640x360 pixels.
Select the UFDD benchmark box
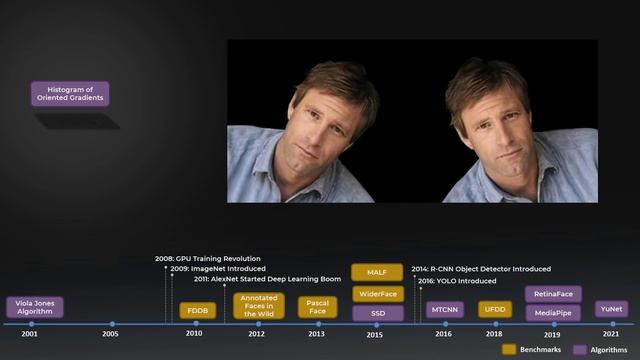click(x=495, y=309)
